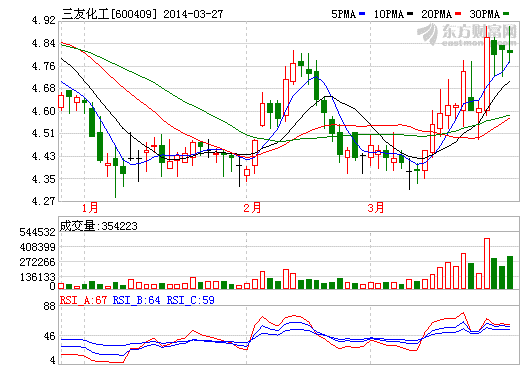This screenshot has height=365, width=520.
Task: Click the 4.43 price axis label
Action: pyautogui.click(x=43, y=156)
